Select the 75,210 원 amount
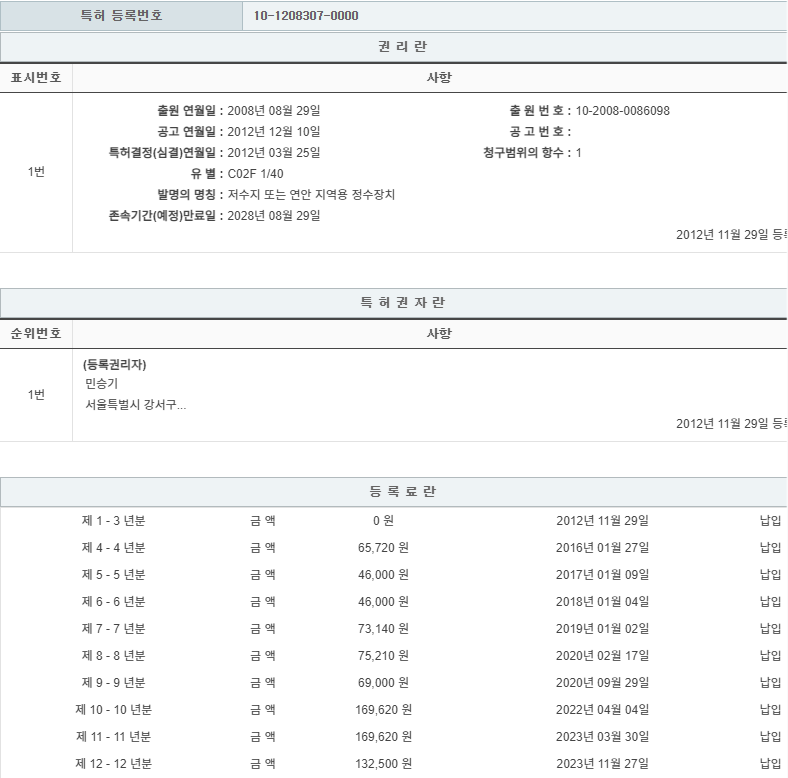The height and width of the screenshot is (778, 788). tap(383, 656)
